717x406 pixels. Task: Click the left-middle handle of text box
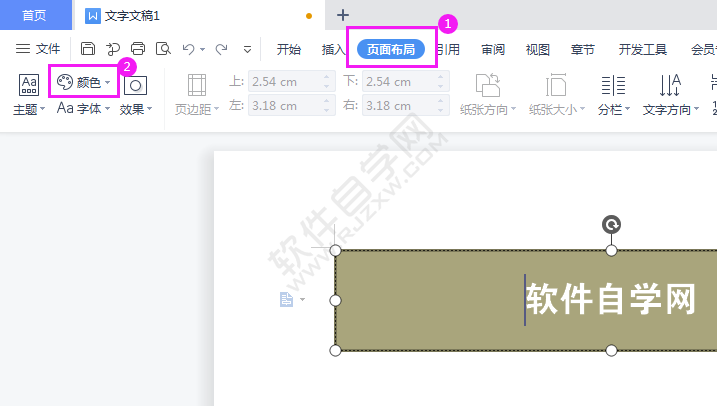click(335, 300)
